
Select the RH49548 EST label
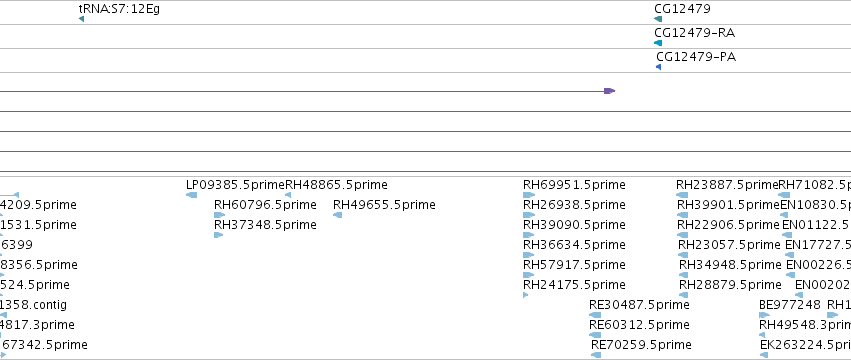[x=805, y=325]
